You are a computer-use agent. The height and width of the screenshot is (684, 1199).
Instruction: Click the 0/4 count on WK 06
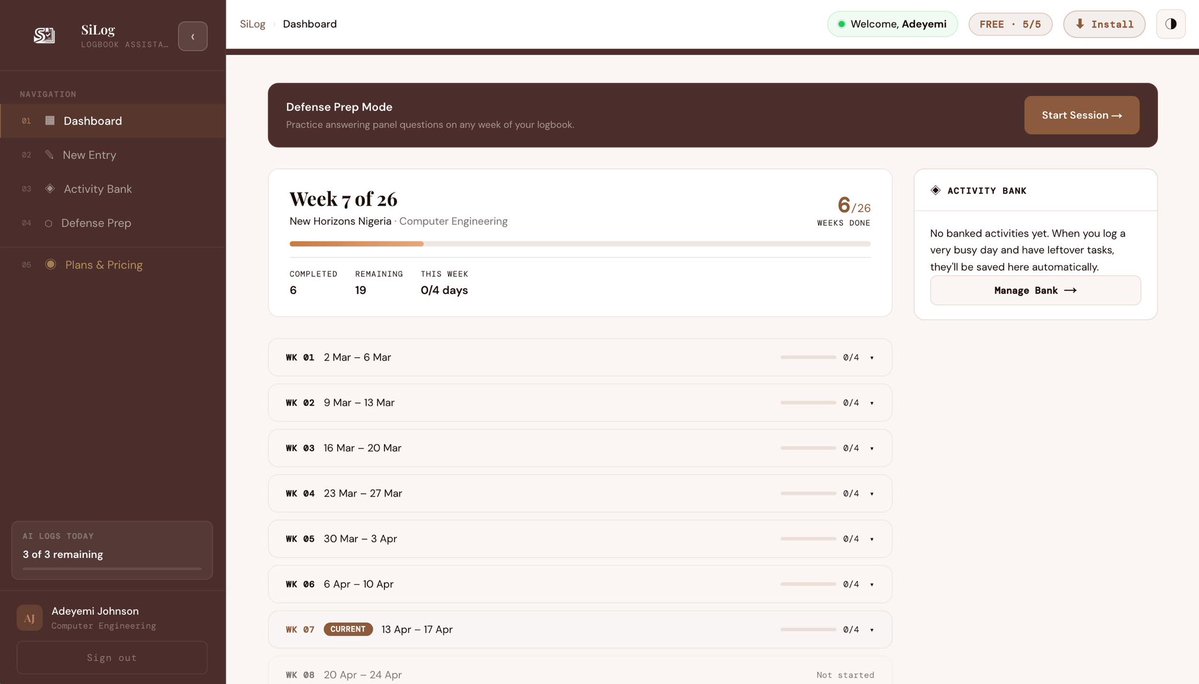coord(851,585)
